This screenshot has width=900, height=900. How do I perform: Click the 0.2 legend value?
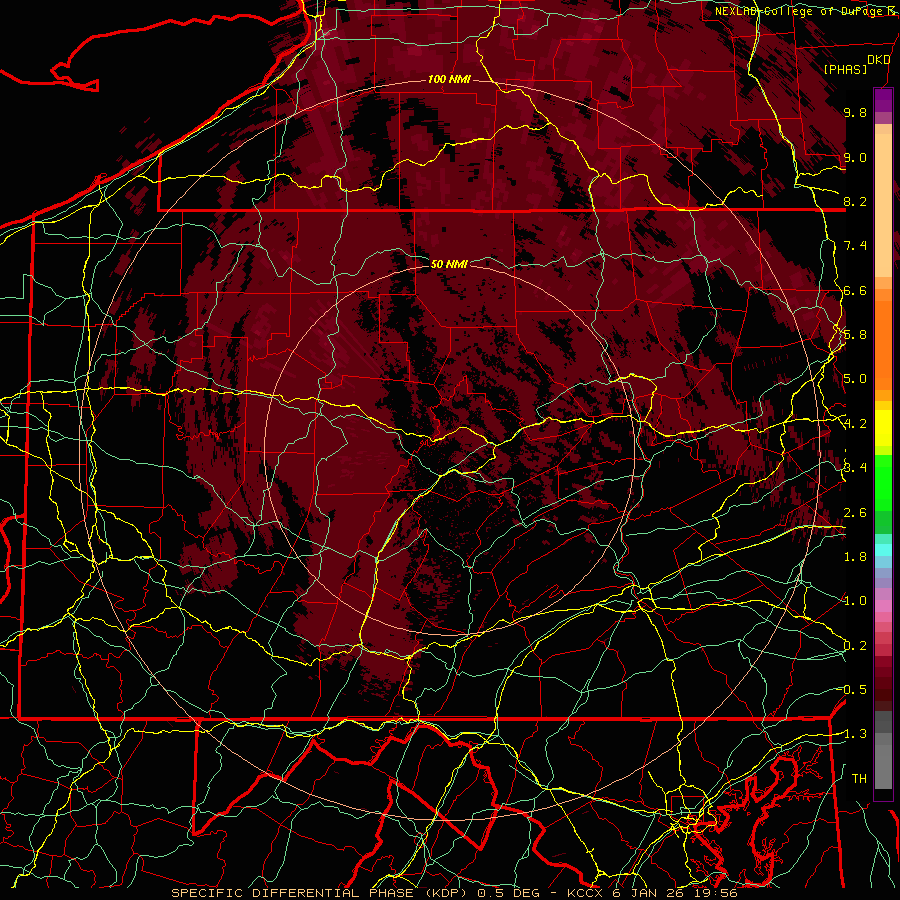855,646
